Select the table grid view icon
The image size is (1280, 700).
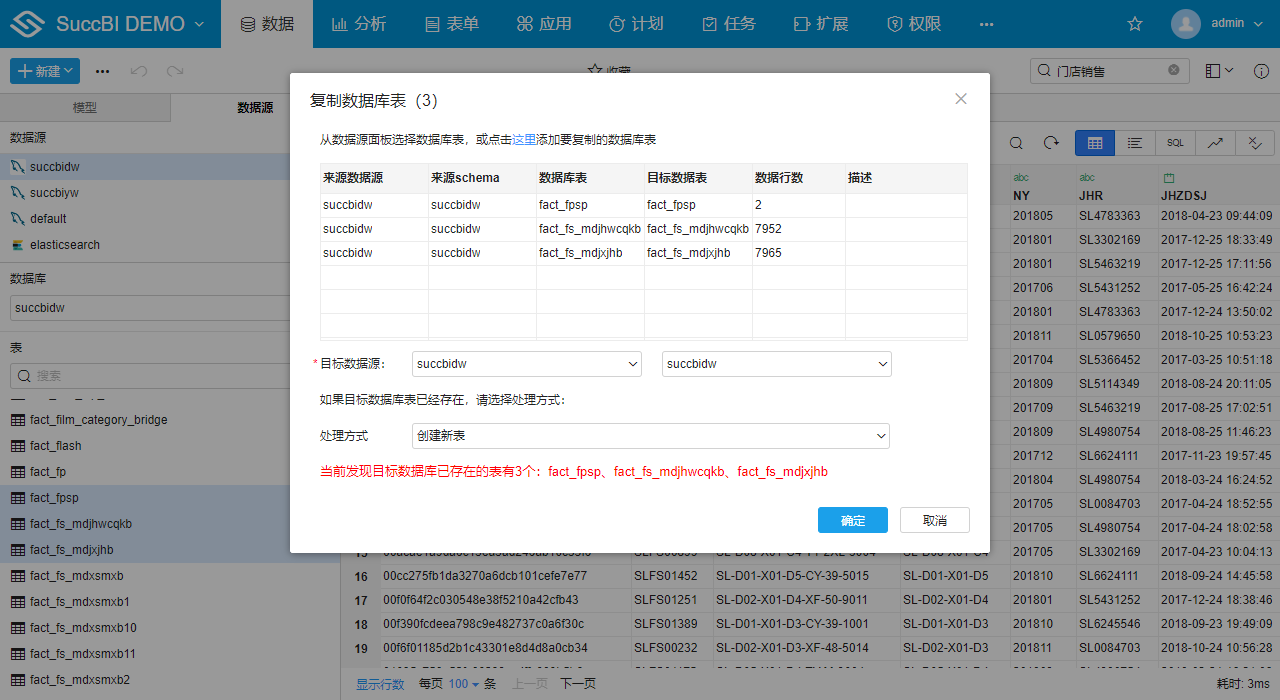[1094, 143]
